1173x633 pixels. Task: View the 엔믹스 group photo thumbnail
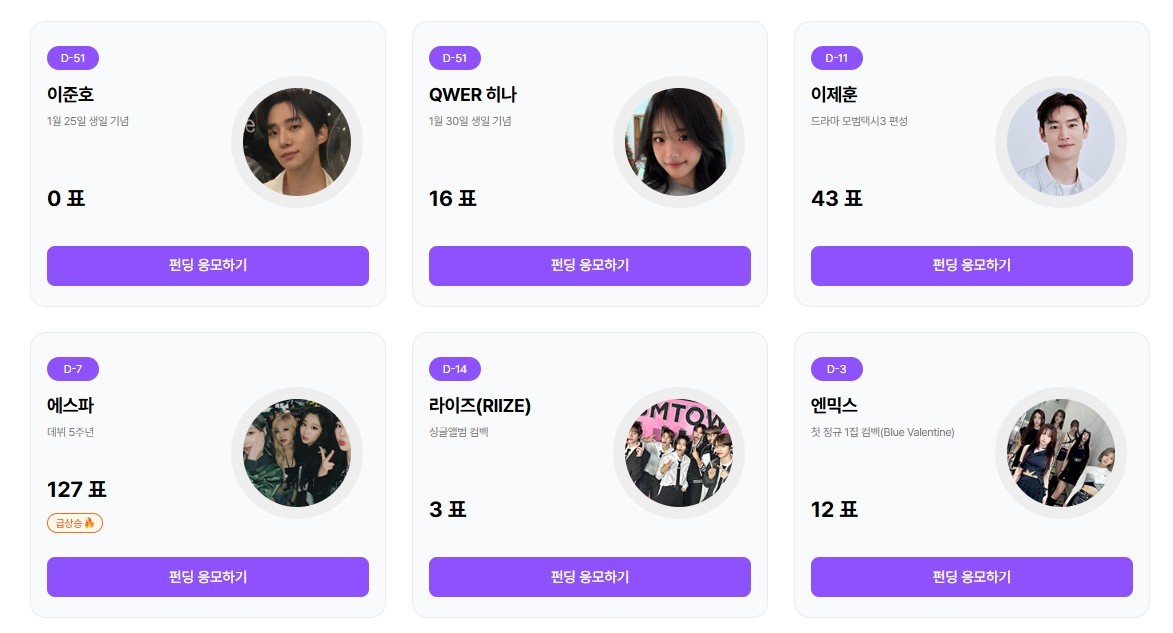pyautogui.click(x=1061, y=453)
